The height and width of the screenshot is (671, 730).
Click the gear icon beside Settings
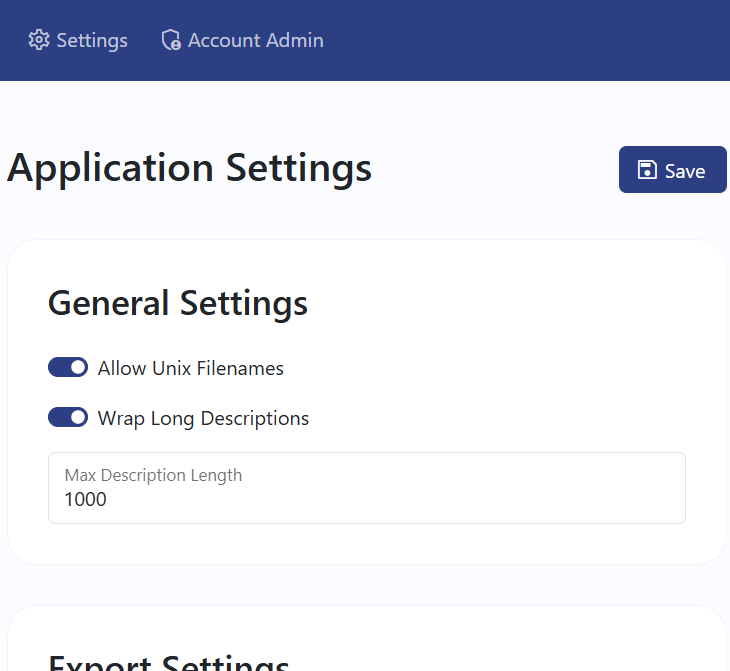(x=39, y=40)
